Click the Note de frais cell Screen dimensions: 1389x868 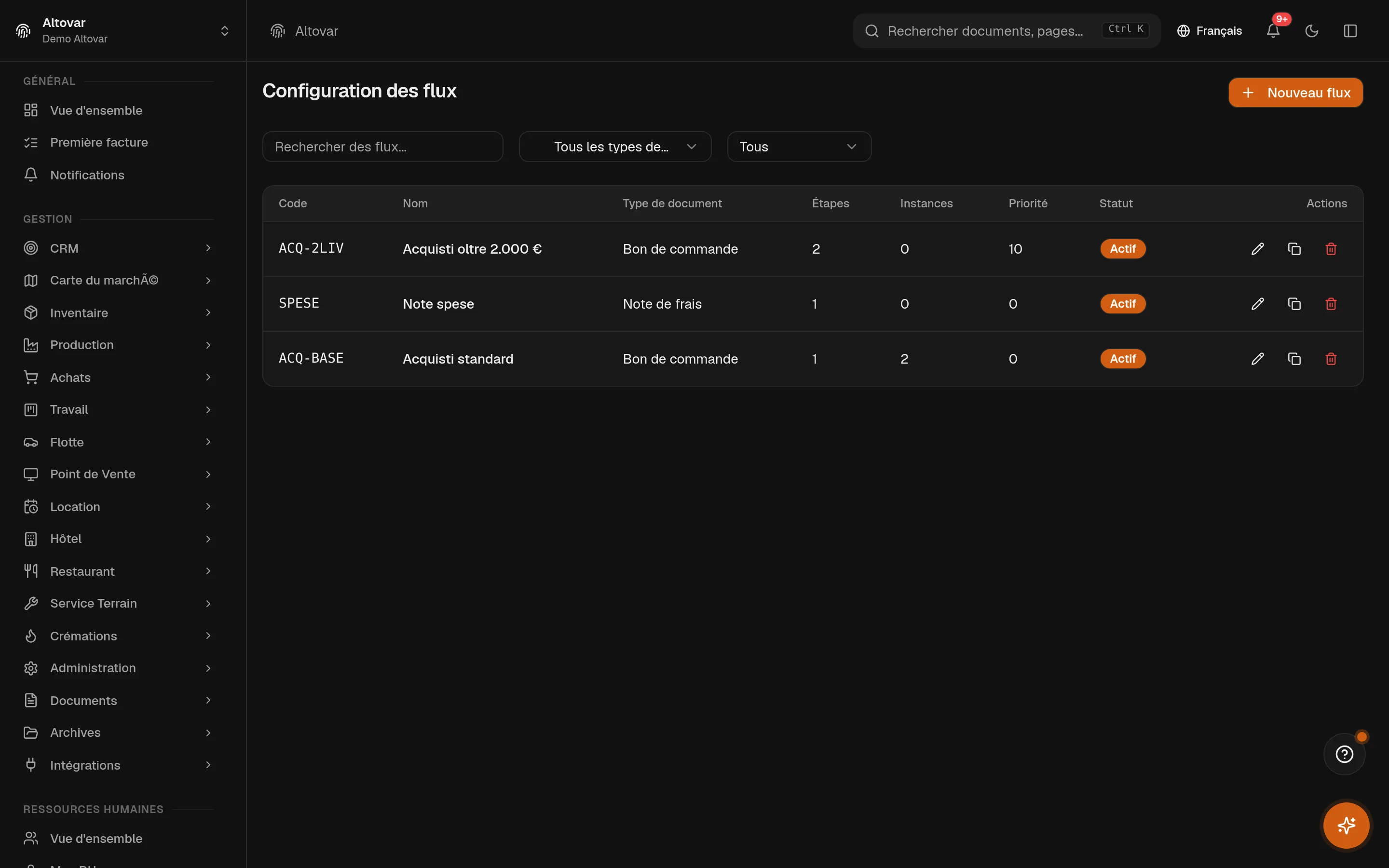click(x=662, y=304)
